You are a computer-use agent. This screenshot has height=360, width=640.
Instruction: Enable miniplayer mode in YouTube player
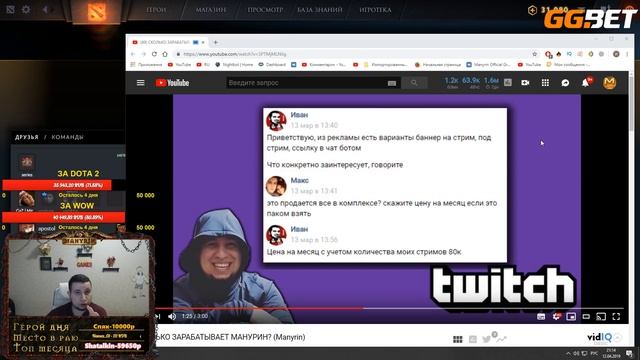[571, 316]
